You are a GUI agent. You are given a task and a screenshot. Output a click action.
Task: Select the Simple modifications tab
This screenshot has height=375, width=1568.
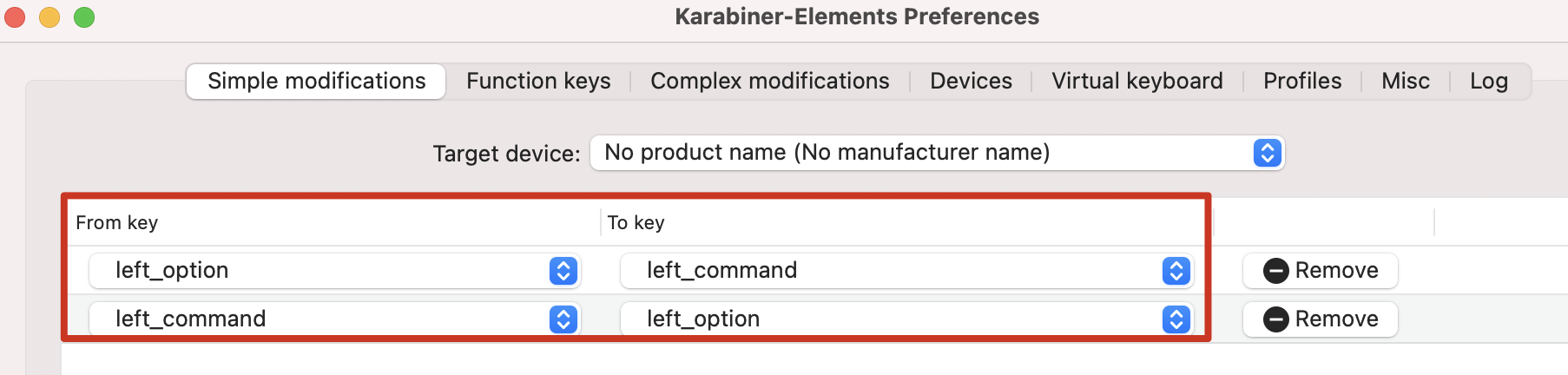316,82
